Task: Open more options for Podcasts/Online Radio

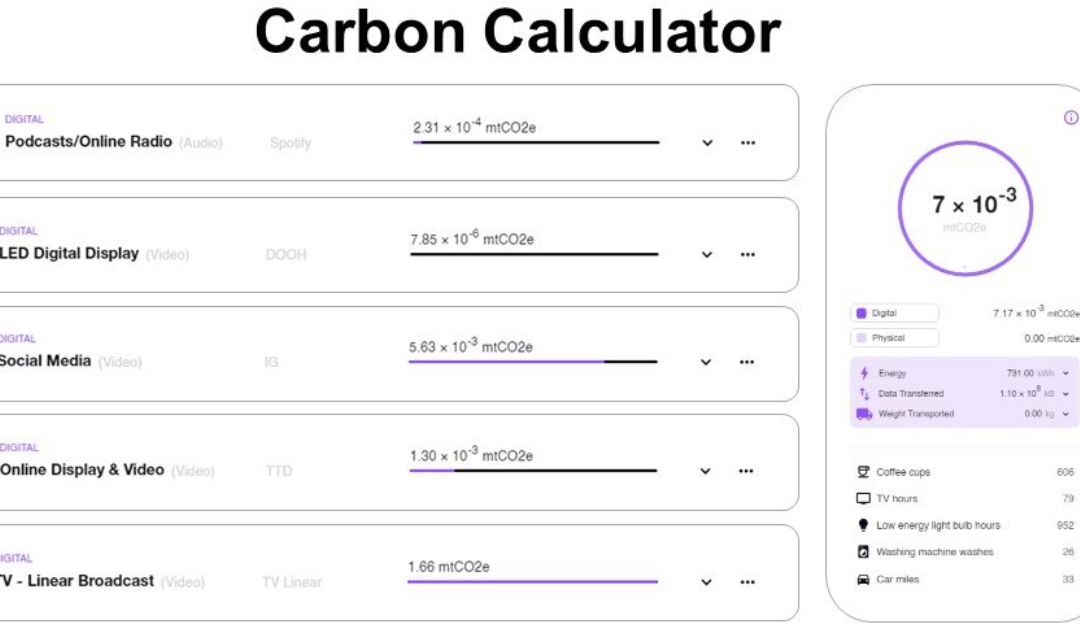Action: pyautogui.click(x=748, y=143)
